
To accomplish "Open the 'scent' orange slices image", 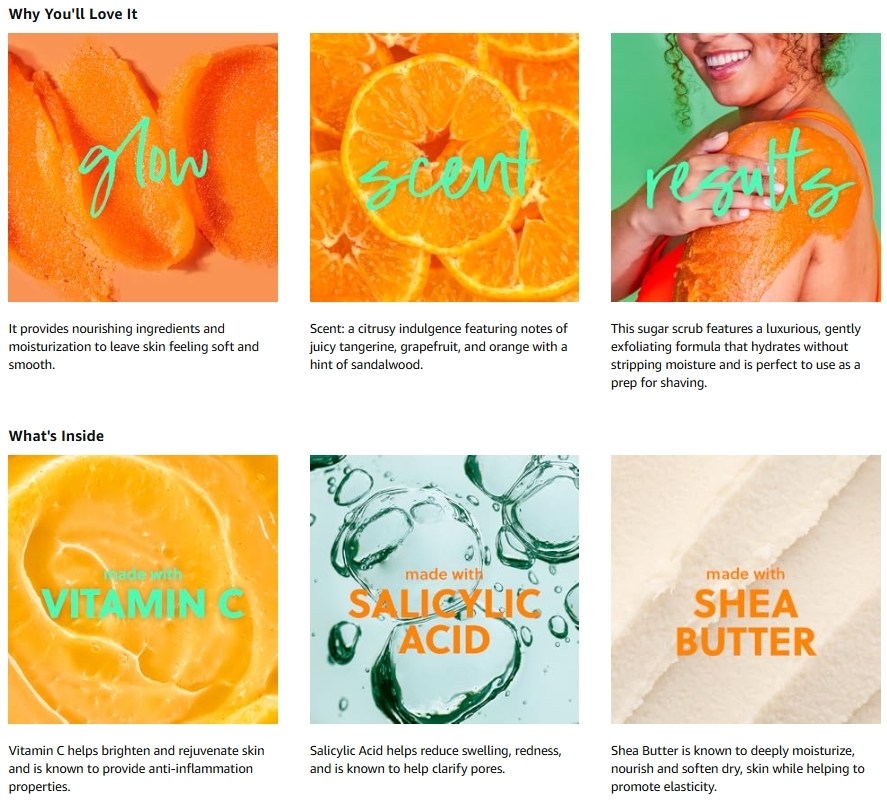I will [x=444, y=167].
